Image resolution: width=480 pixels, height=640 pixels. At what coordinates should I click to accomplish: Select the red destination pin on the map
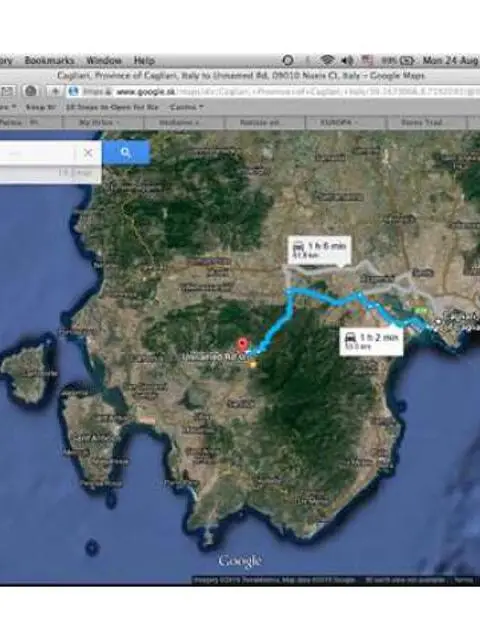click(243, 345)
